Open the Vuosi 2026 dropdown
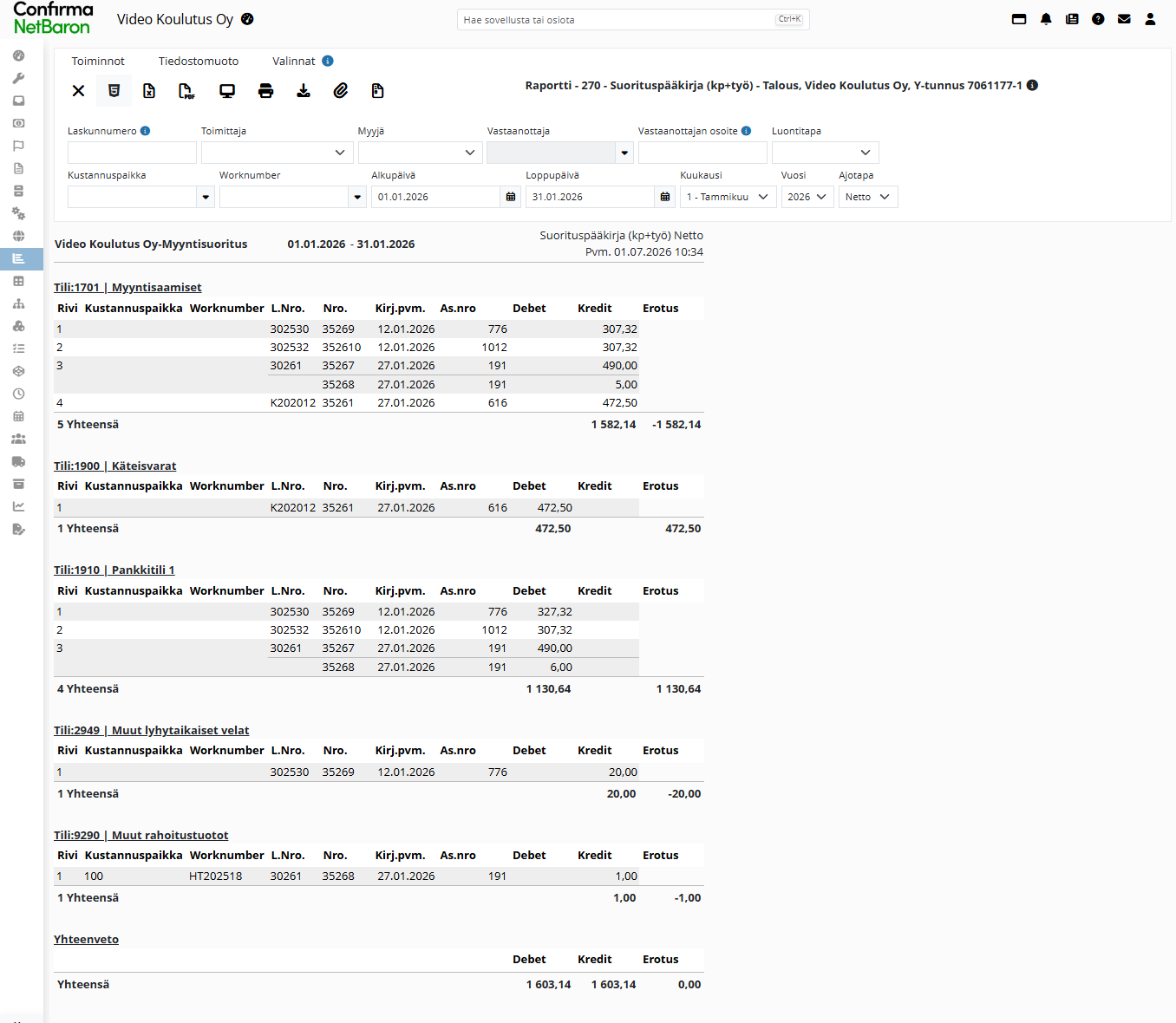 click(807, 197)
